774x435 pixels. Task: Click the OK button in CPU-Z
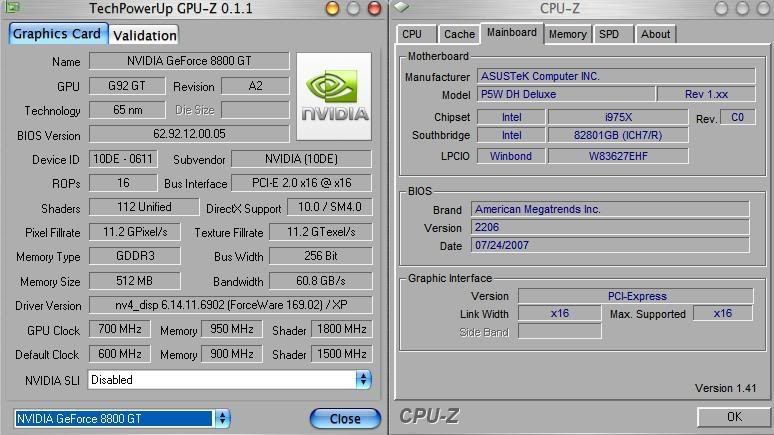pos(734,417)
